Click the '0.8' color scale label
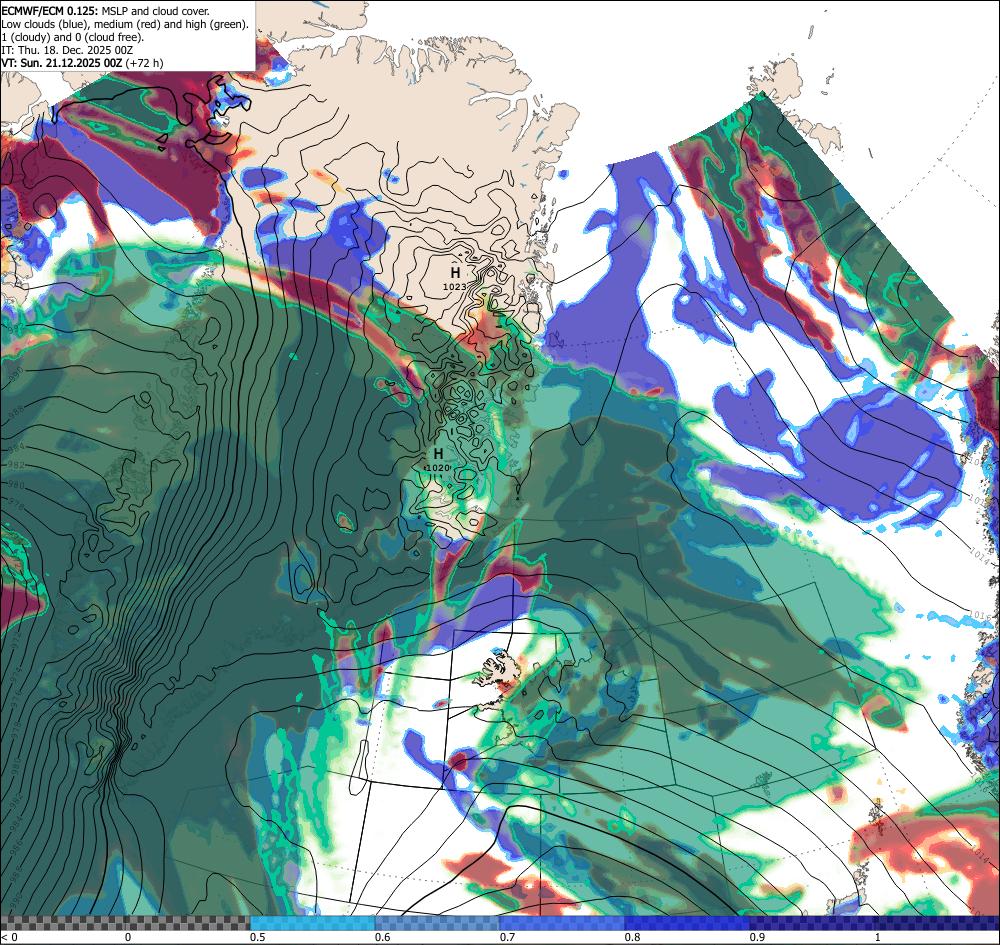Image resolution: width=1000 pixels, height=945 pixels. (x=633, y=937)
